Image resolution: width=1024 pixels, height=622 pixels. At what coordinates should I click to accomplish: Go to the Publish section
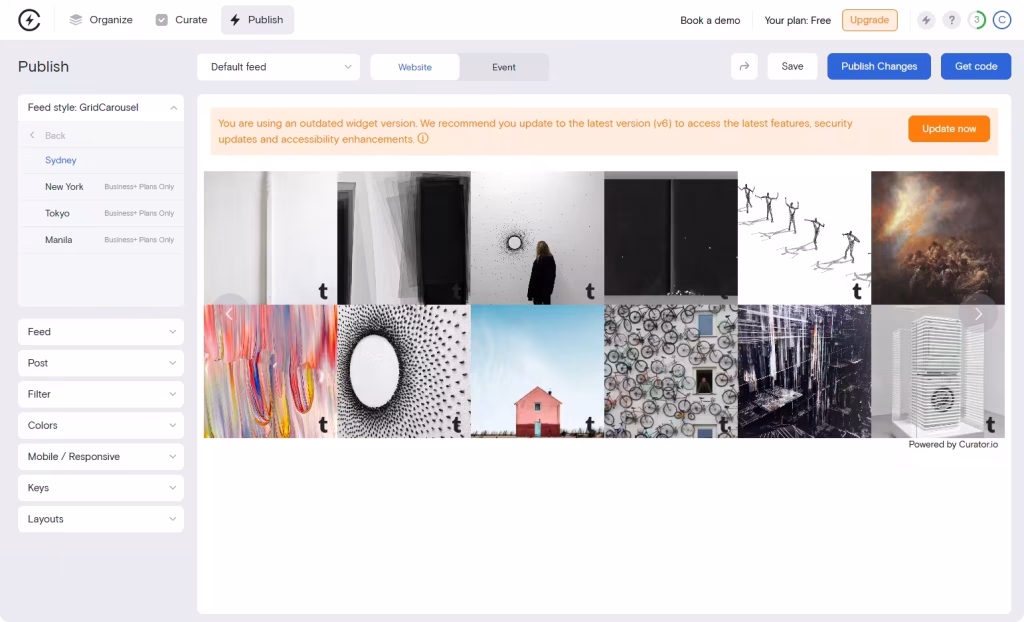point(257,20)
